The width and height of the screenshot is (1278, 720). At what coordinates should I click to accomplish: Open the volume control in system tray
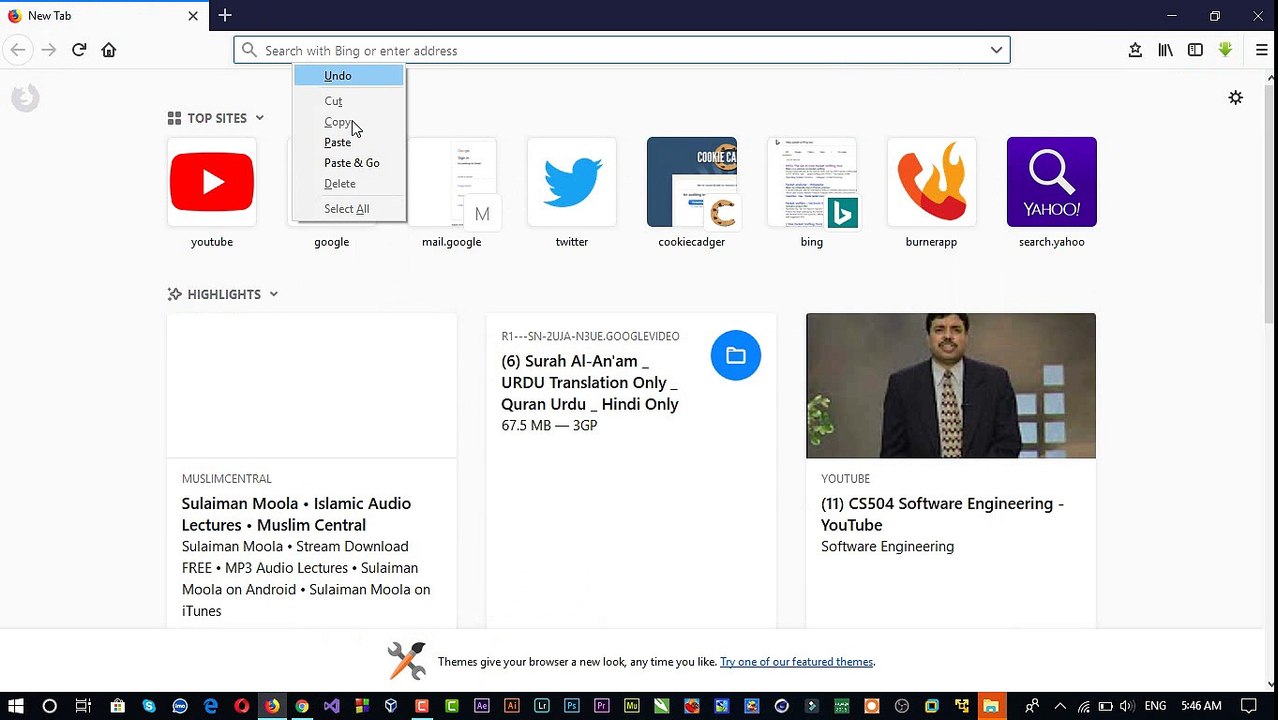(1127, 706)
